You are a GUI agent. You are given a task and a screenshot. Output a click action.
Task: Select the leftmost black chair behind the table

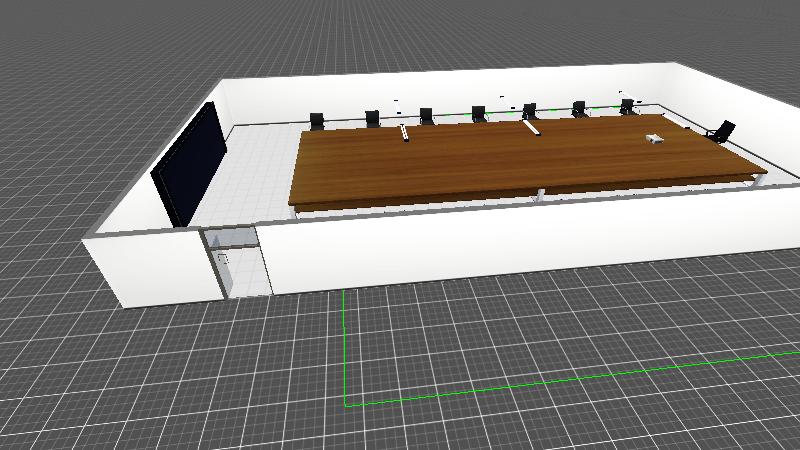click(x=317, y=121)
